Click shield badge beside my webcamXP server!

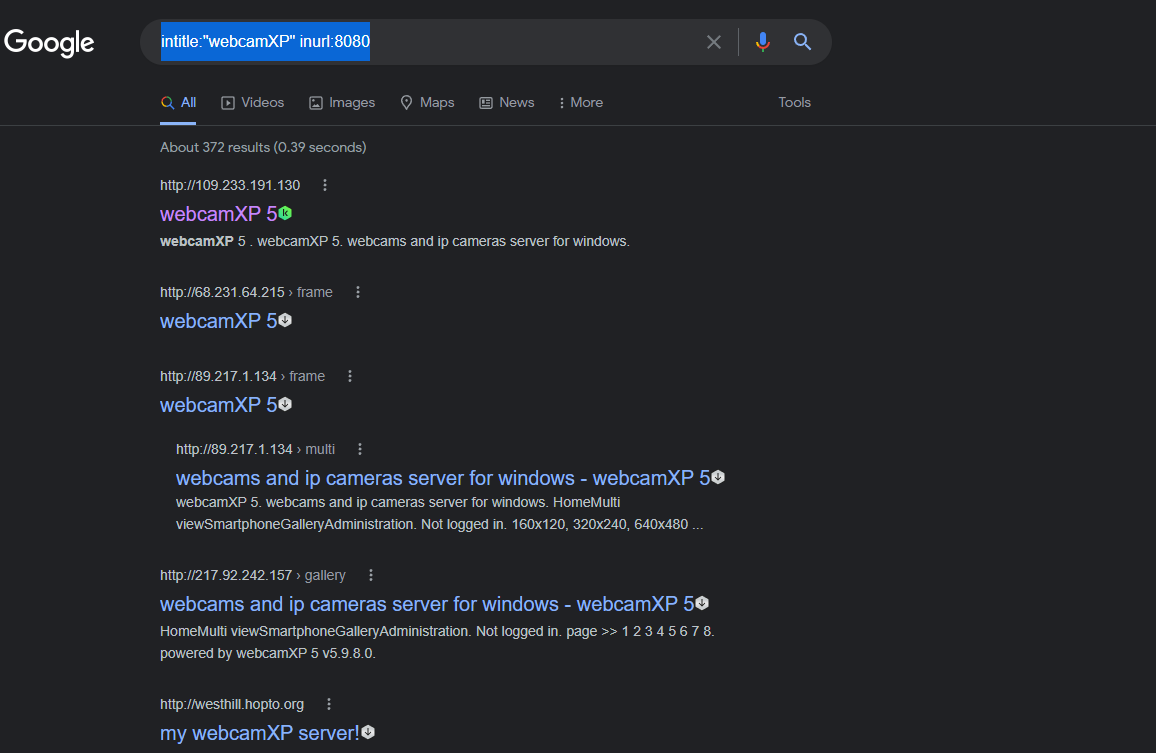click(x=368, y=732)
